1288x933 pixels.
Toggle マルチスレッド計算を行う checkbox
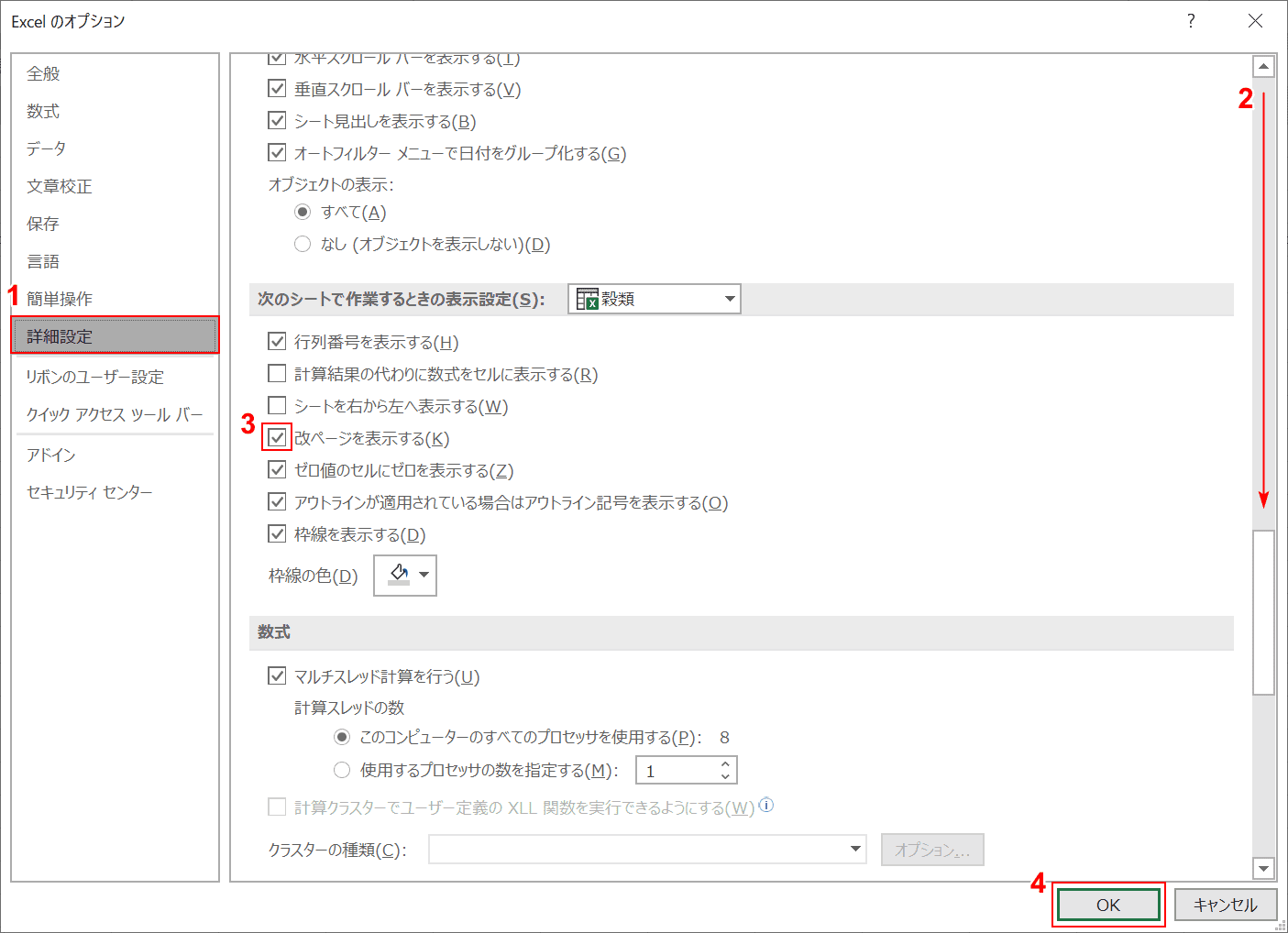277,676
